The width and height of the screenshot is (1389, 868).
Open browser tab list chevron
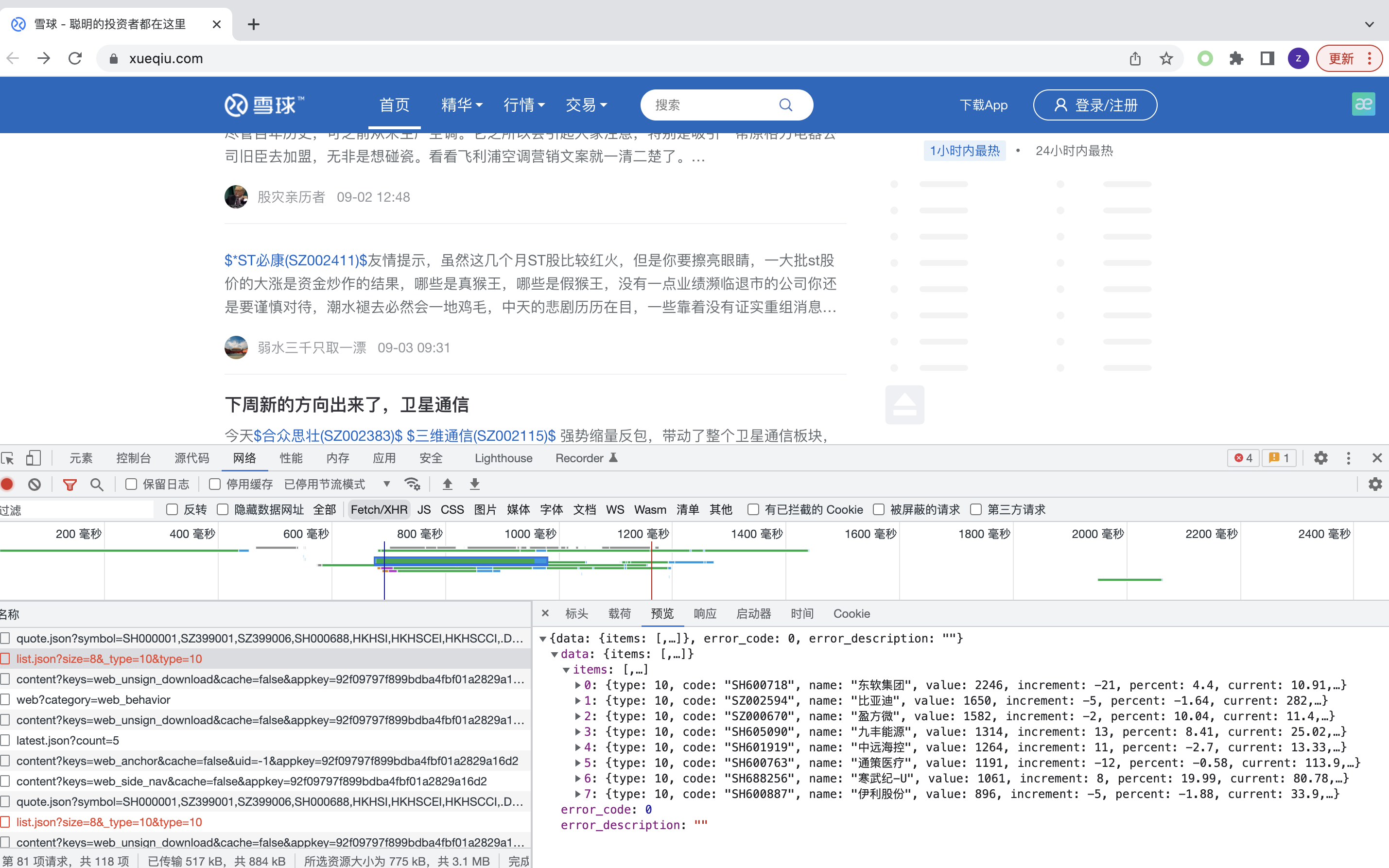[1370, 24]
